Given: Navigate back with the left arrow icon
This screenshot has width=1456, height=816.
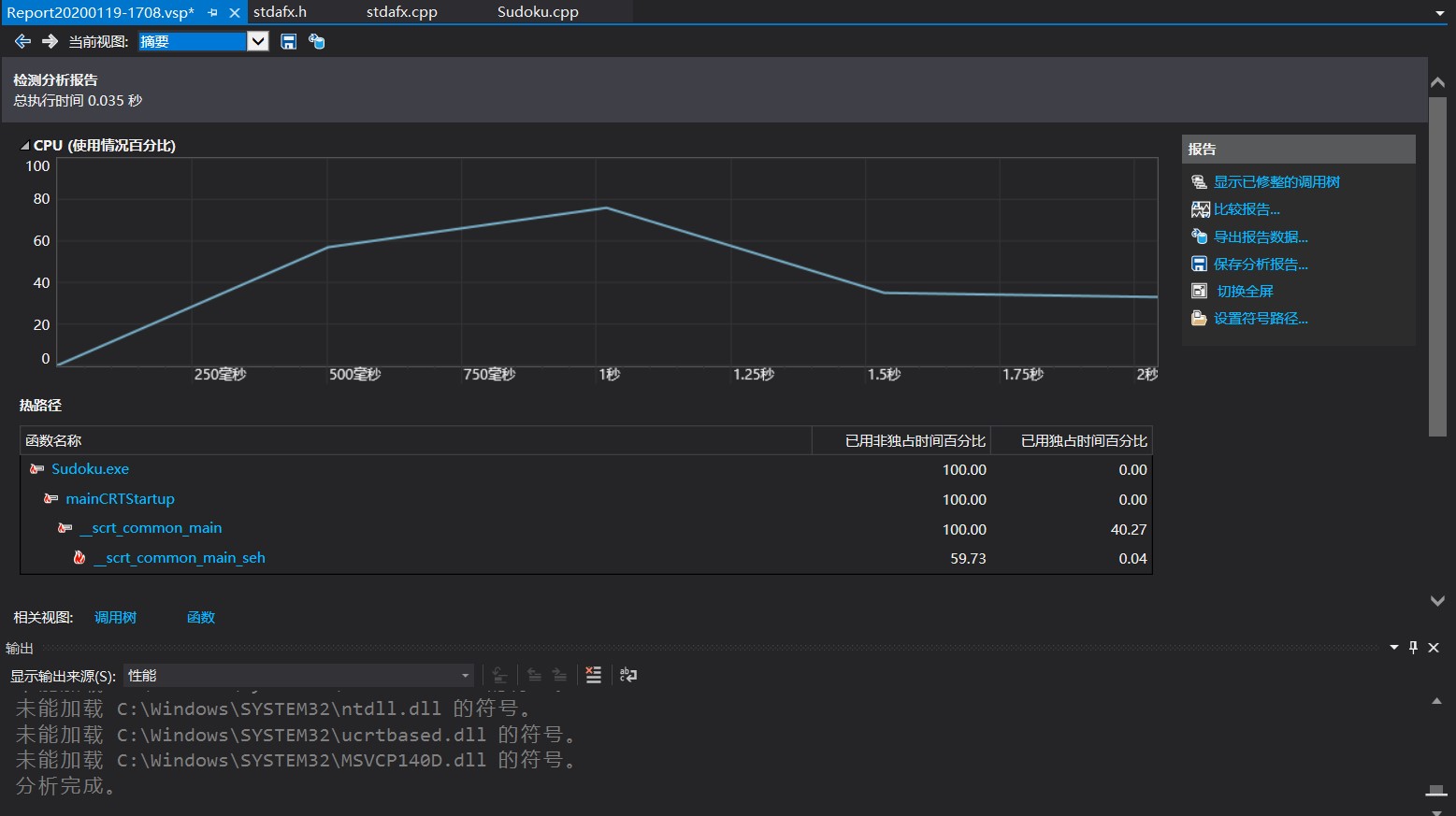Looking at the screenshot, I should pyautogui.click(x=23, y=41).
